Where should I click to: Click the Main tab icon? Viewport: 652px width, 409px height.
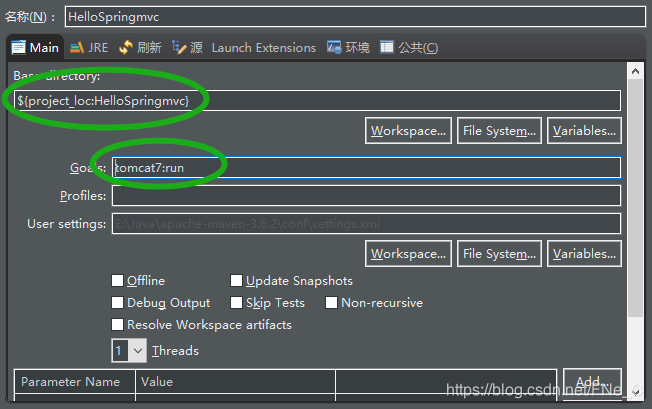[18, 47]
